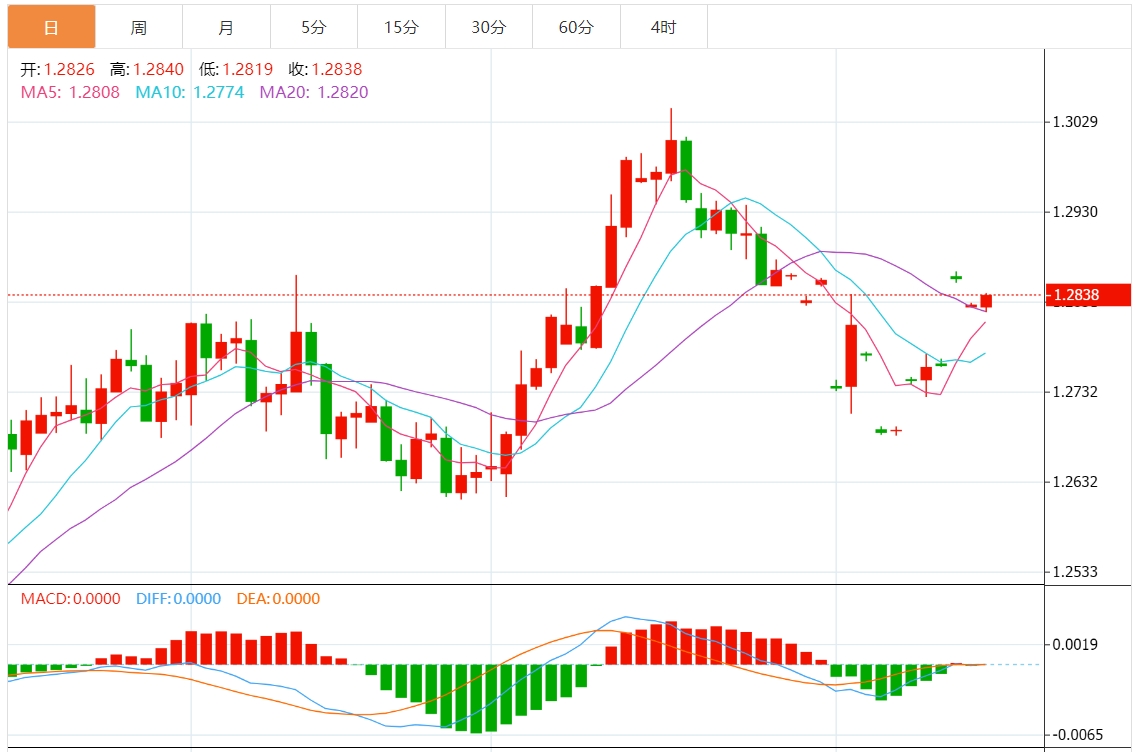The image size is (1146, 752).
Task: Click the 1.2533 price axis label
Action: click(x=1074, y=571)
